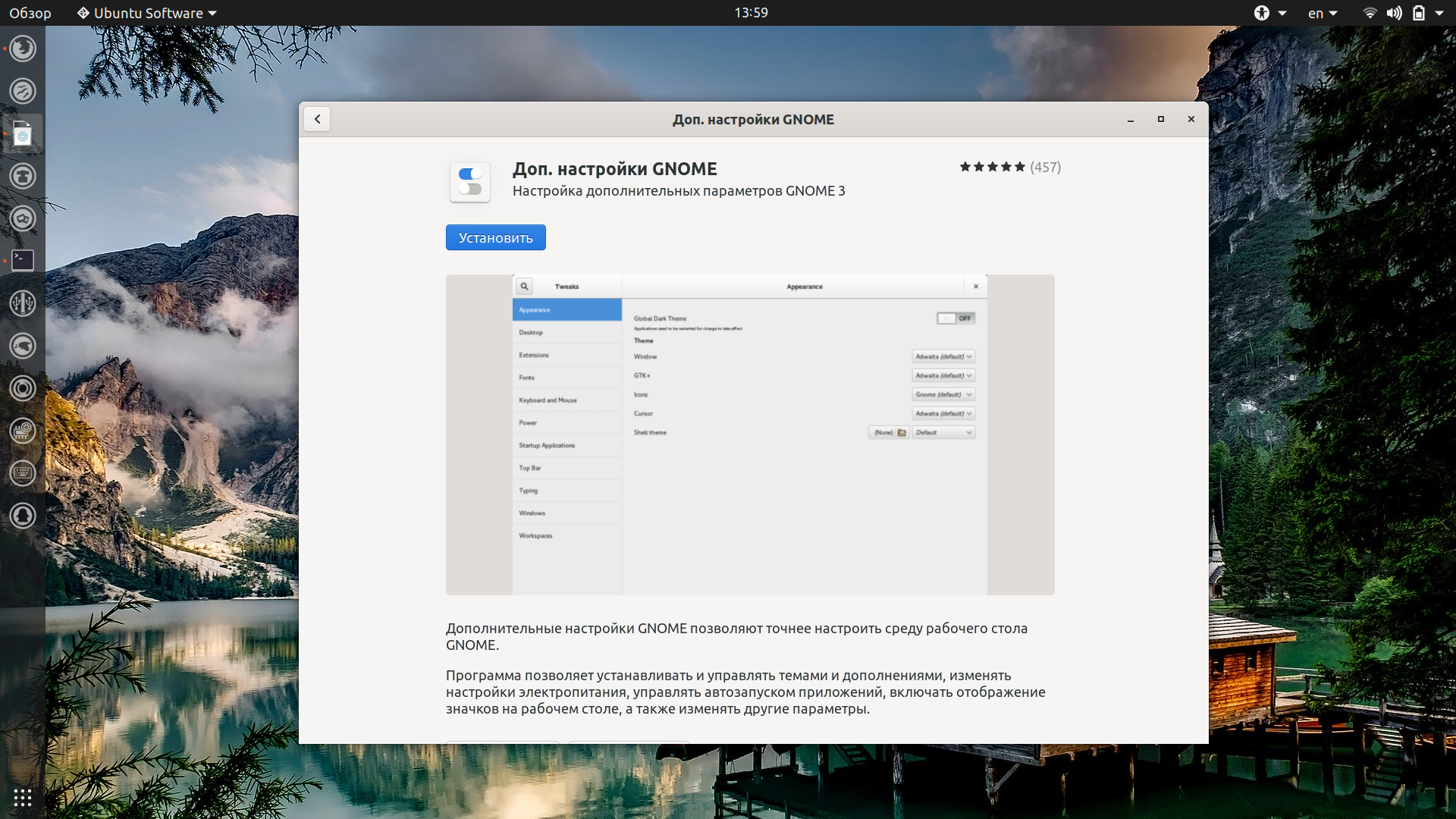This screenshot has height=819, width=1456.
Task: Expand the system menu arrow at top right
Action: tap(1439, 13)
